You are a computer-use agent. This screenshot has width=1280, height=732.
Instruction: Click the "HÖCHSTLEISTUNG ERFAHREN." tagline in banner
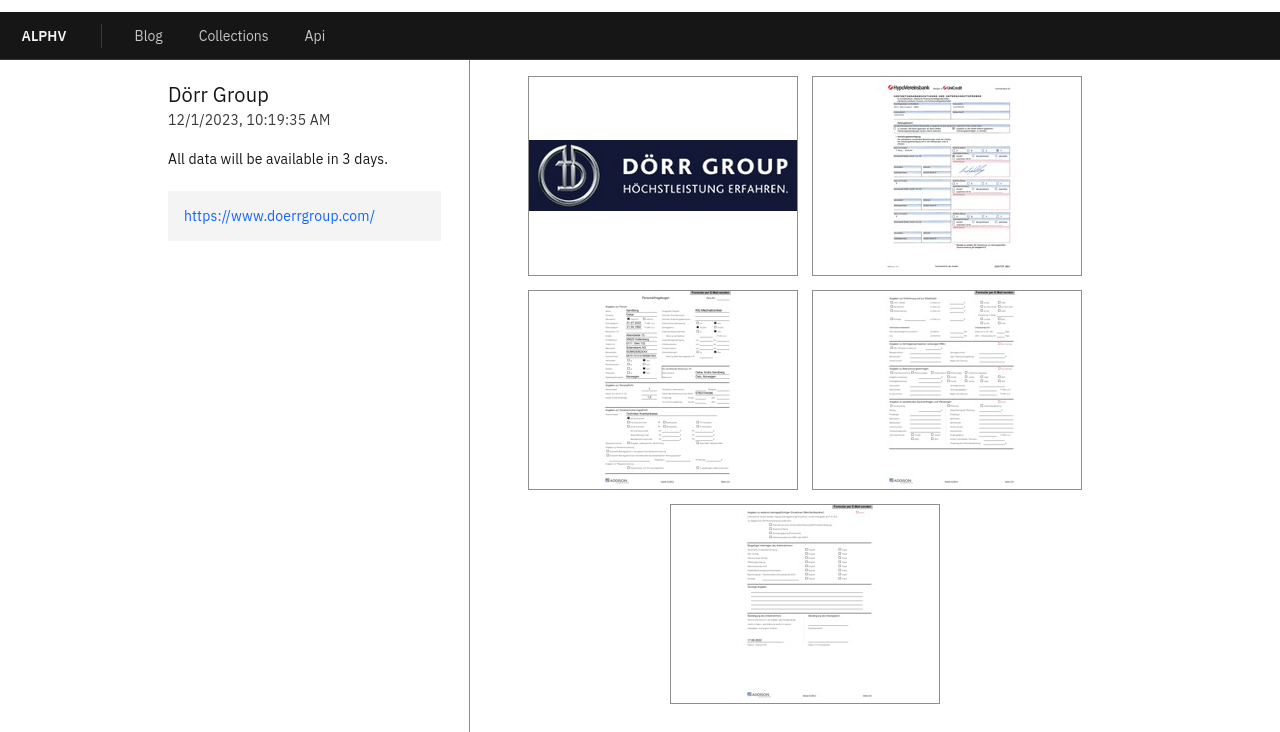point(705,188)
